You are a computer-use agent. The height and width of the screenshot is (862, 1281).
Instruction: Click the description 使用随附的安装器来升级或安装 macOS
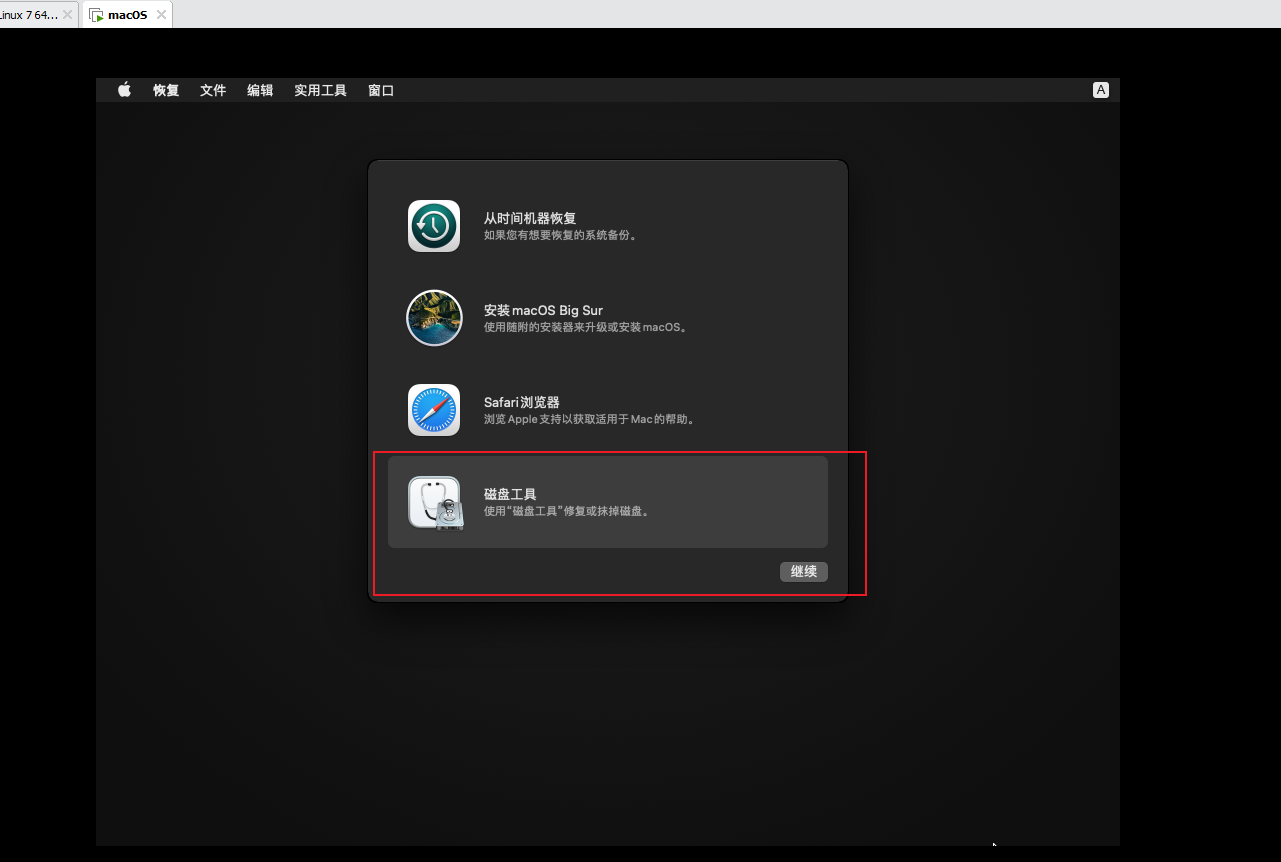coord(586,327)
